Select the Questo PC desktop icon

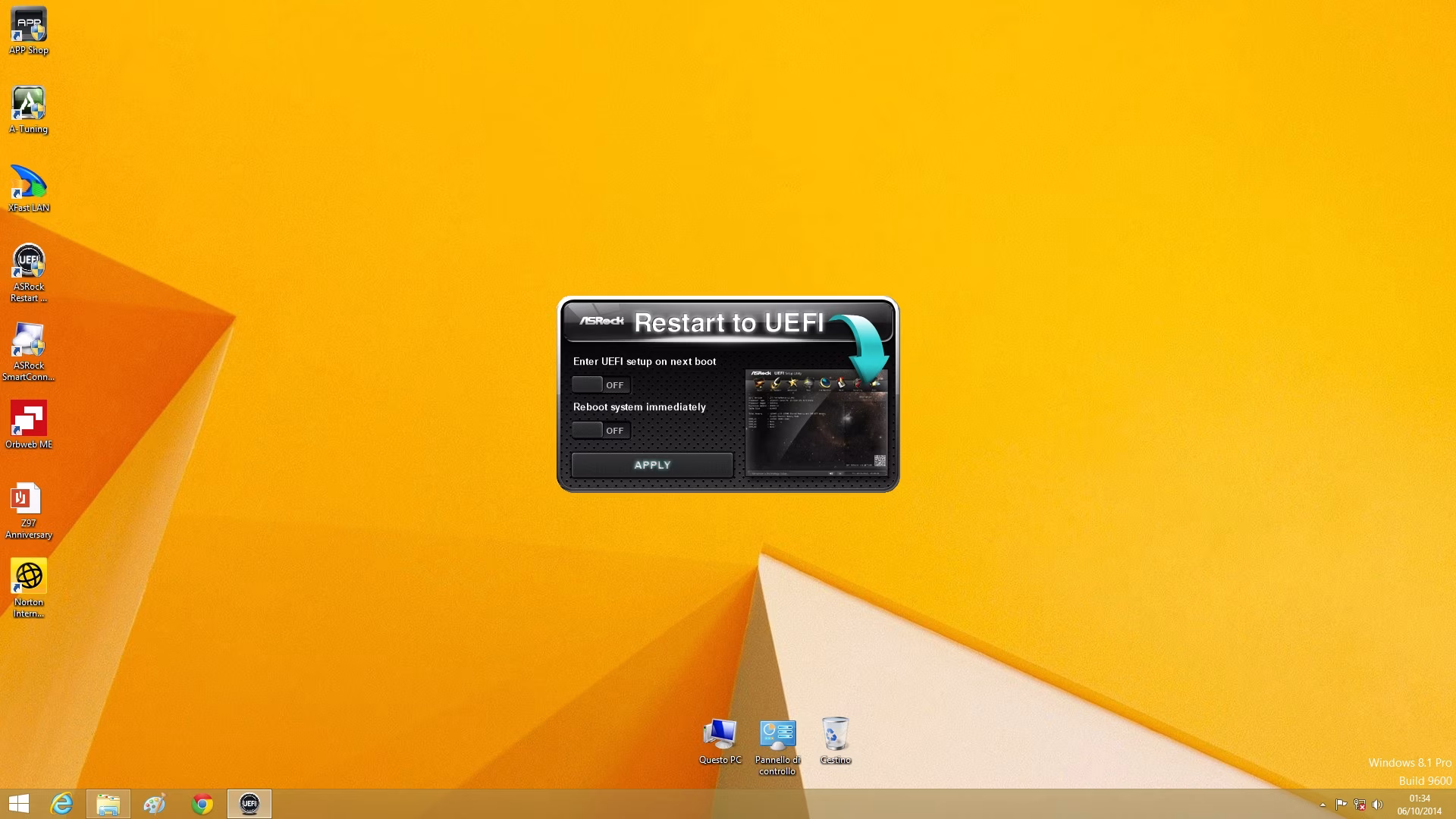click(x=720, y=741)
